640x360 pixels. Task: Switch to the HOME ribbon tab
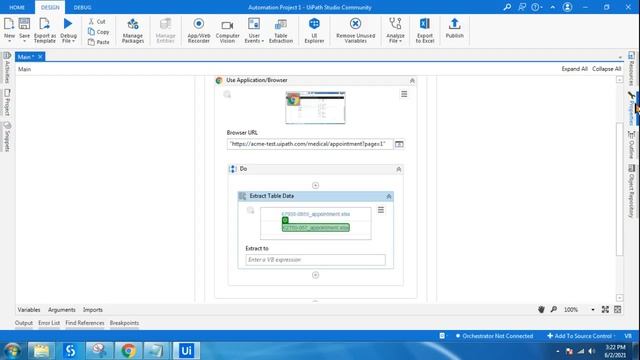[17, 7]
